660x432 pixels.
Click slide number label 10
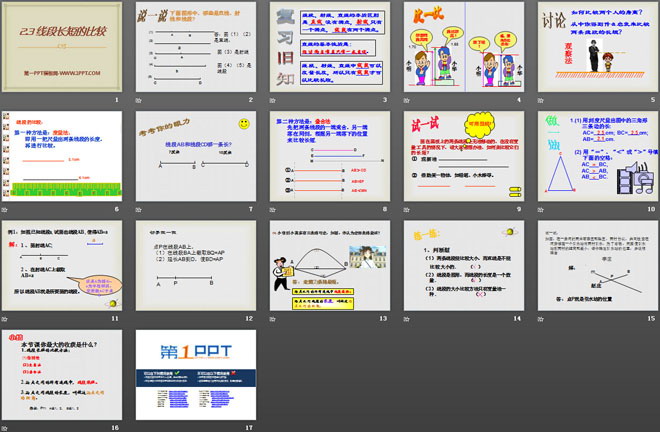click(x=651, y=209)
